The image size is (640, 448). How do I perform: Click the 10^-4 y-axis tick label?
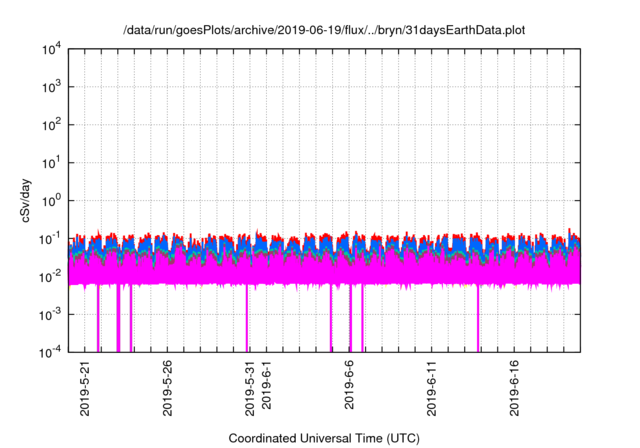click(50, 352)
